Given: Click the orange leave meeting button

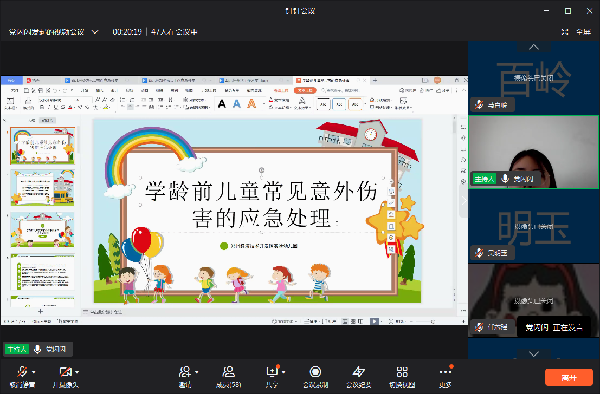Looking at the screenshot, I should pos(569,378).
